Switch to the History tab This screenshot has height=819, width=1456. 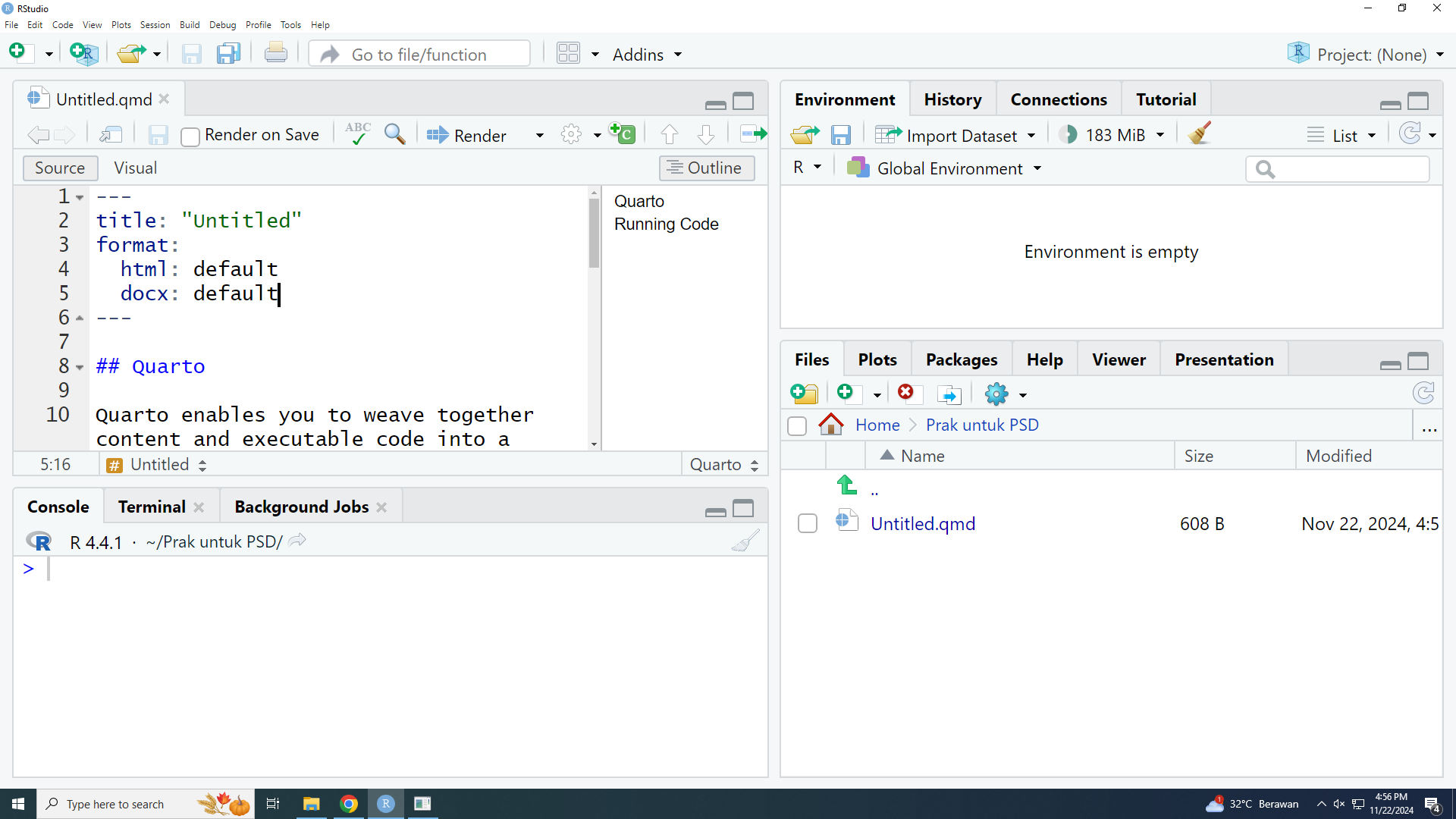(x=952, y=99)
